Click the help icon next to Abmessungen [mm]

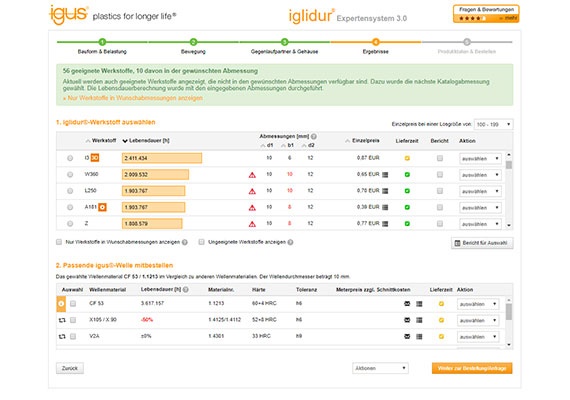click(314, 136)
